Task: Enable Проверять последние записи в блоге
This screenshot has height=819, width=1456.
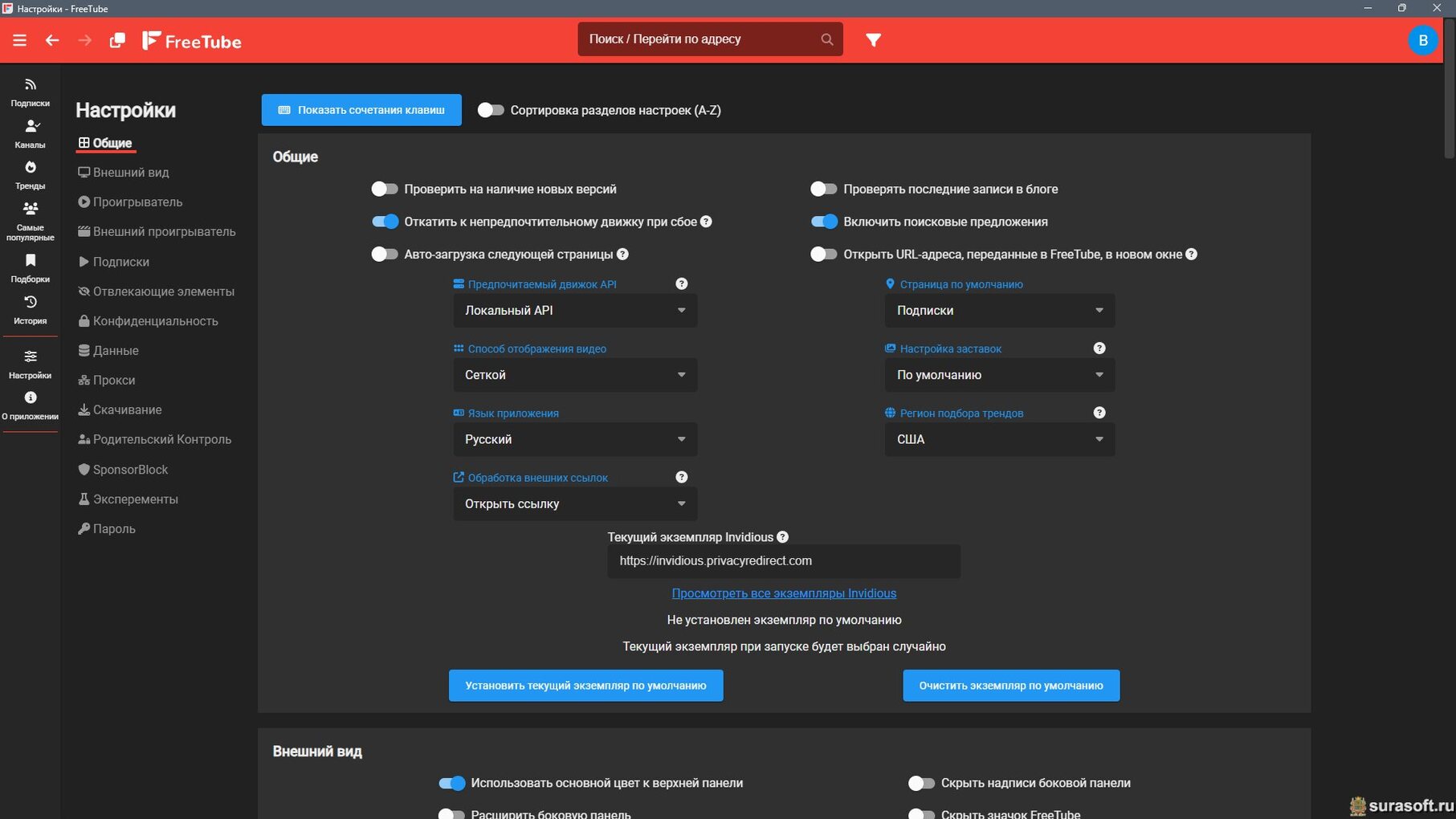Action: 824,189
